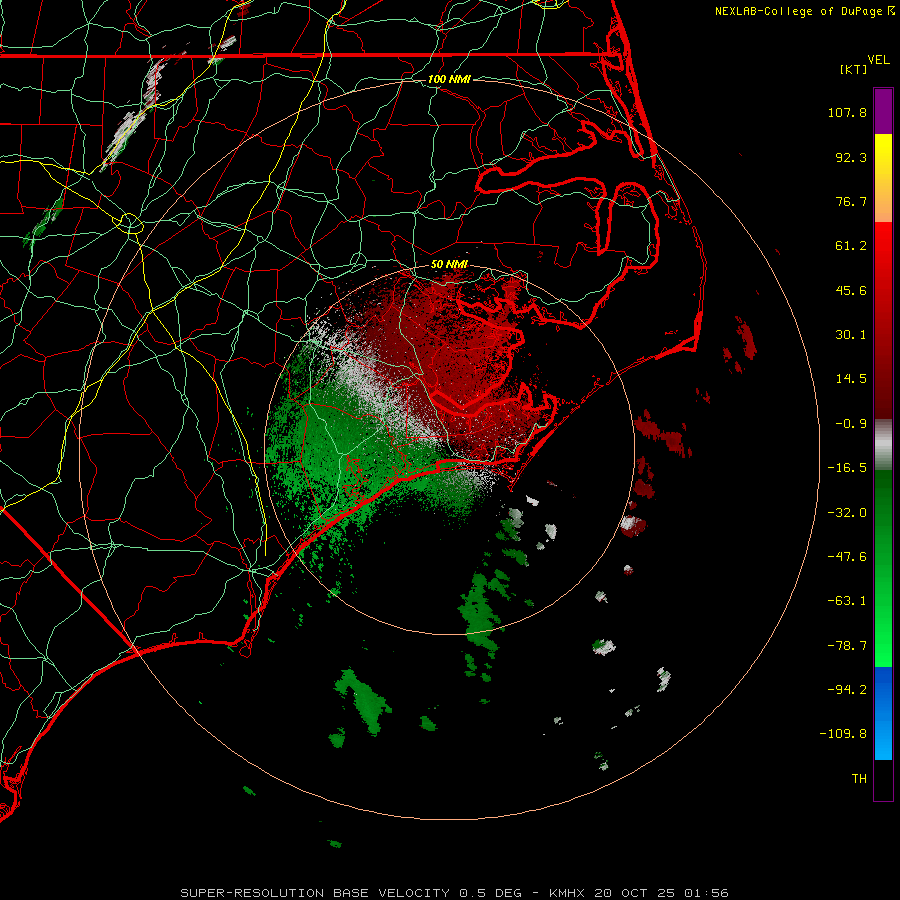Click the 45.6 legend value
The height and width of the screenshot is (900, 900).
pos(851,290)
